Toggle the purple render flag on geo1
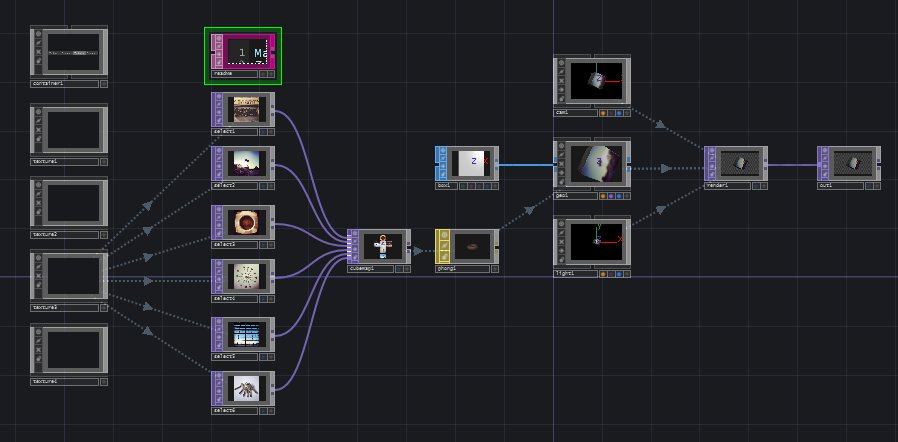 pos(612,195)
